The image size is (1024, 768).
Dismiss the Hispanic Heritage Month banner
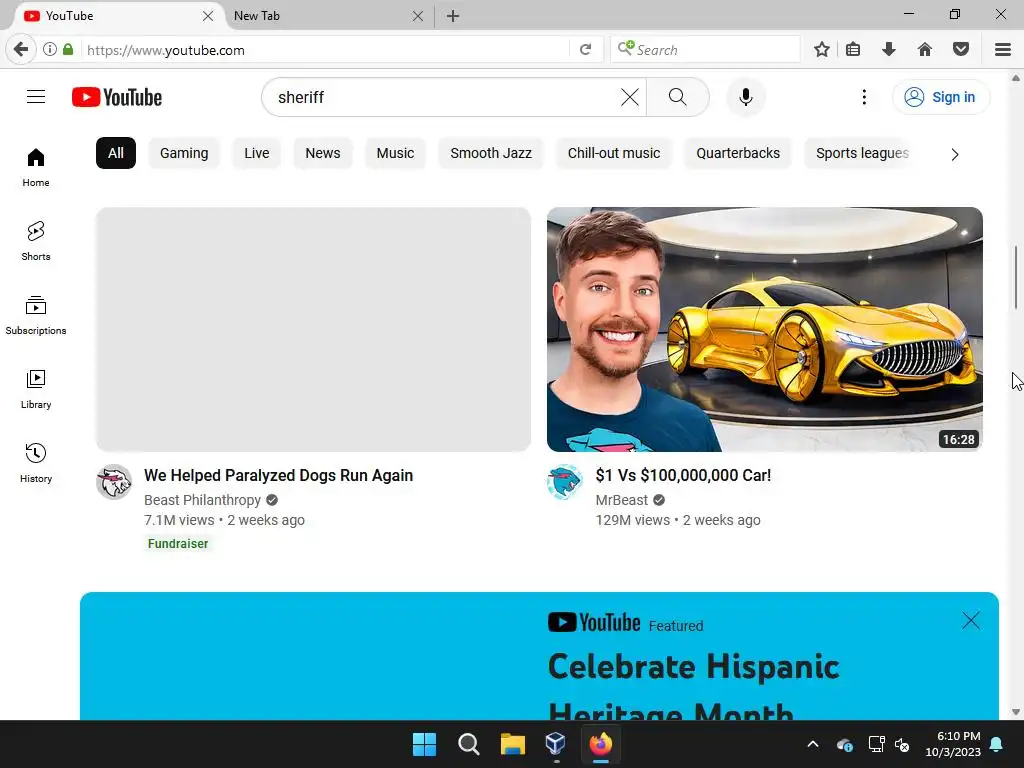pyautogui.click(x=971, y=620)
